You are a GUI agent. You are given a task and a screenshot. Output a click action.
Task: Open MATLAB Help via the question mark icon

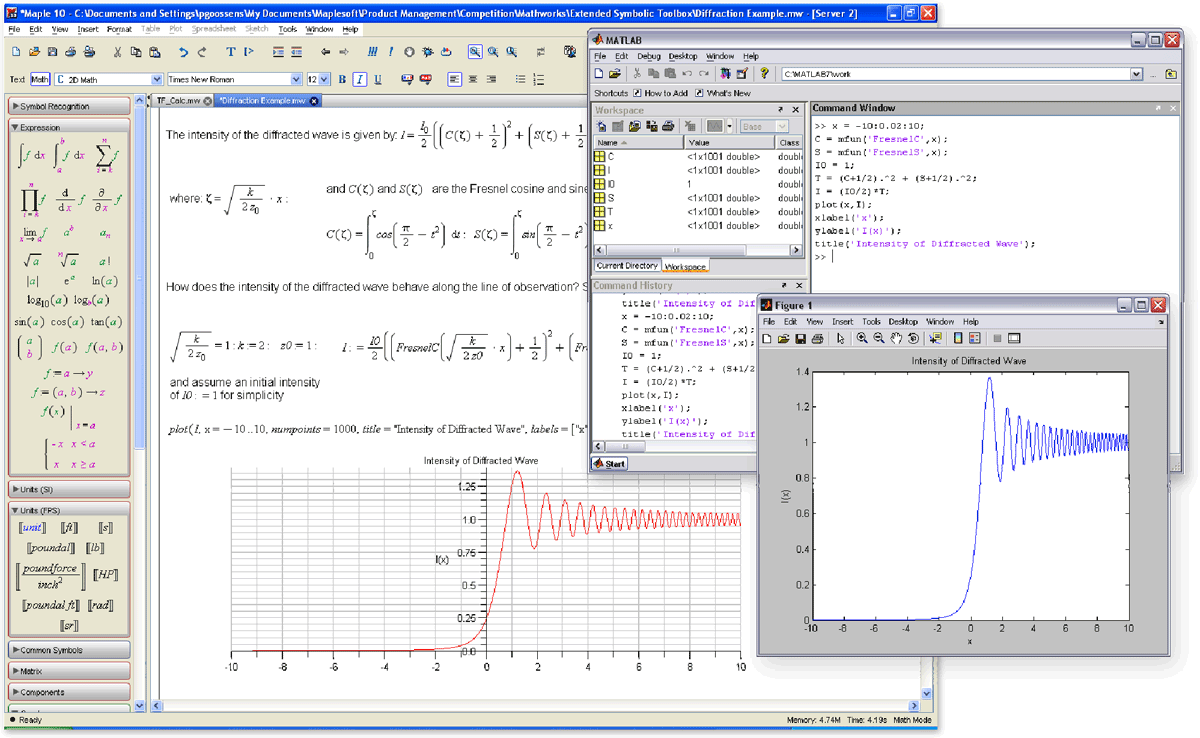tap(765, 73)
